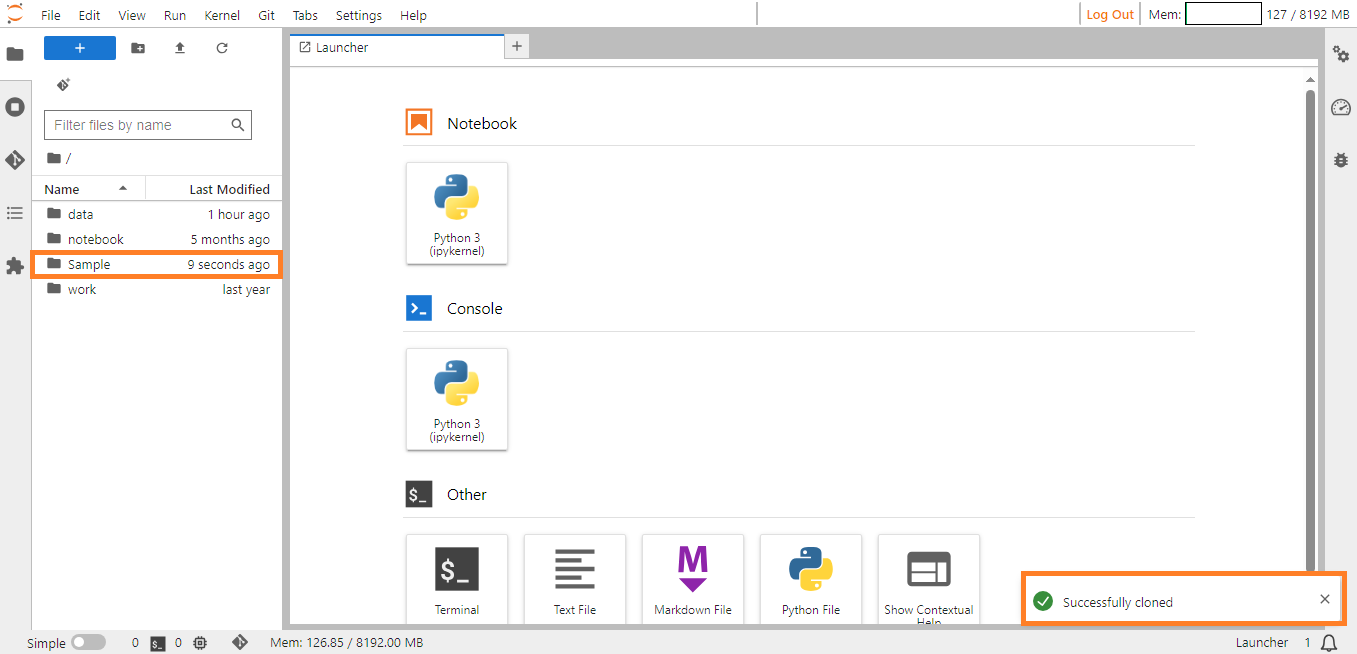
Task: Launch a new Terminal
Action: pyautogui.click(x=457, y=580)
